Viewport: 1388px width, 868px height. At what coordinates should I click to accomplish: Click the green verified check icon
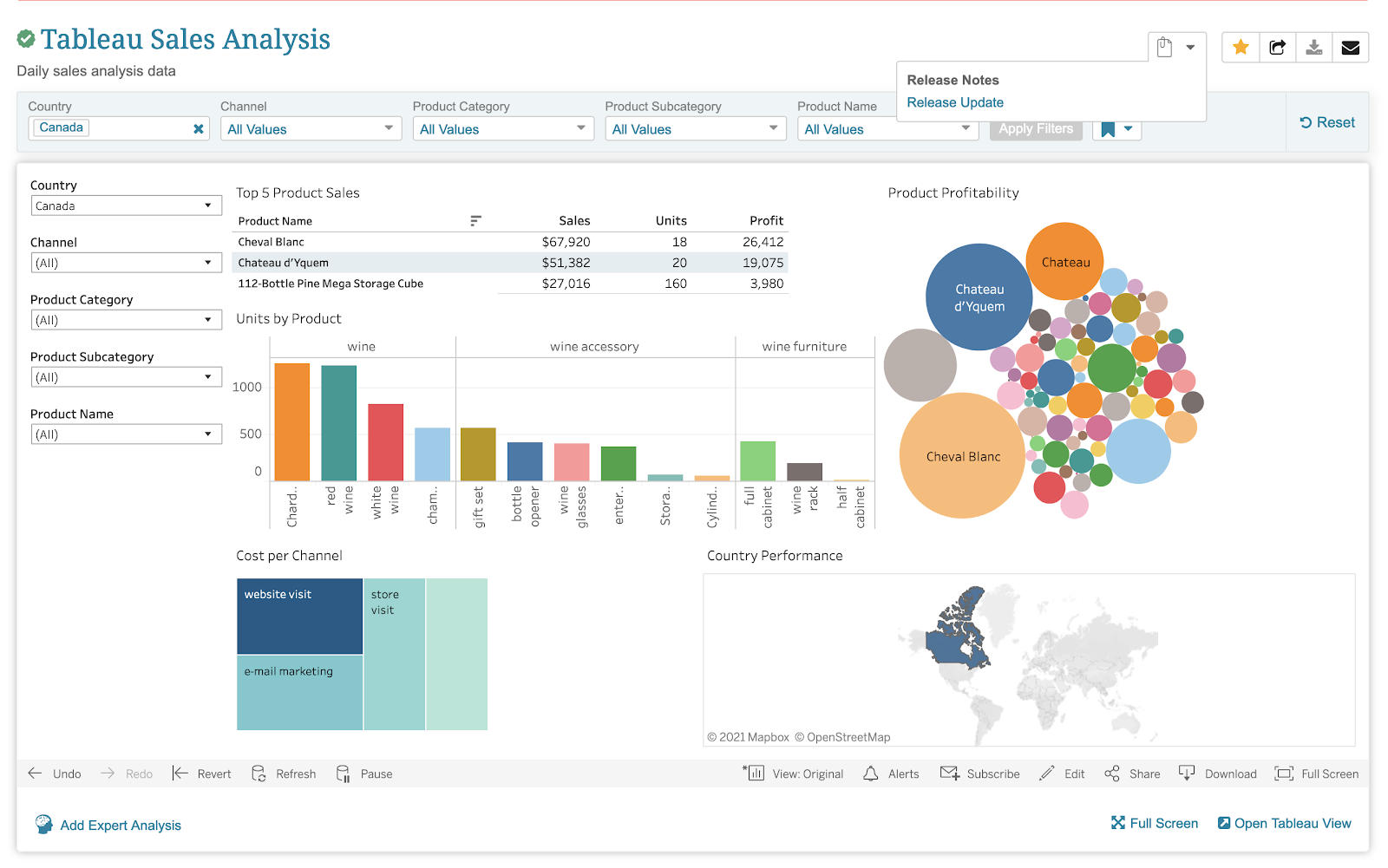(x=26, y=39)
